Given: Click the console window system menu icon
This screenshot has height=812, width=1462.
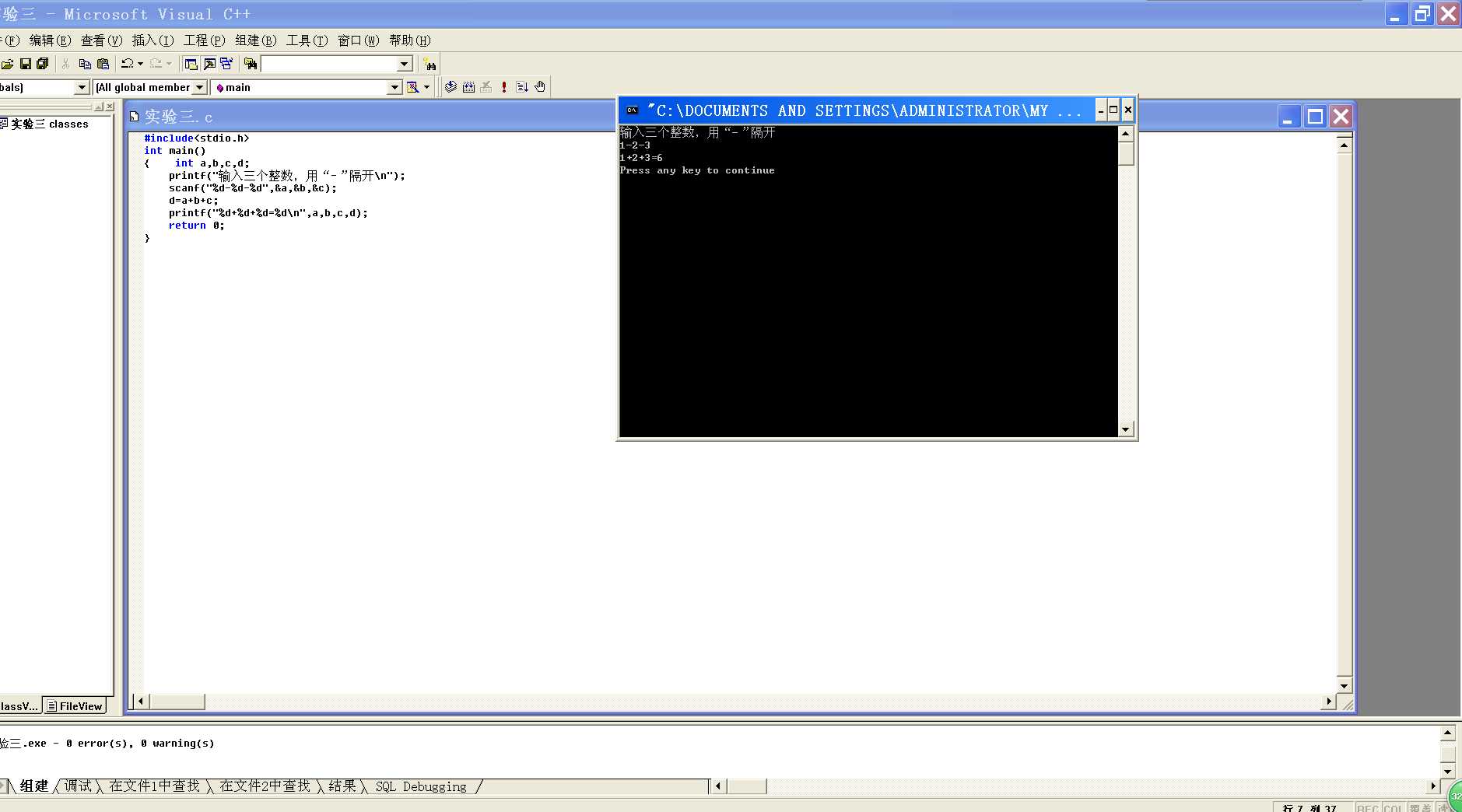Looking at the screenshot, I should coord(632,110).
